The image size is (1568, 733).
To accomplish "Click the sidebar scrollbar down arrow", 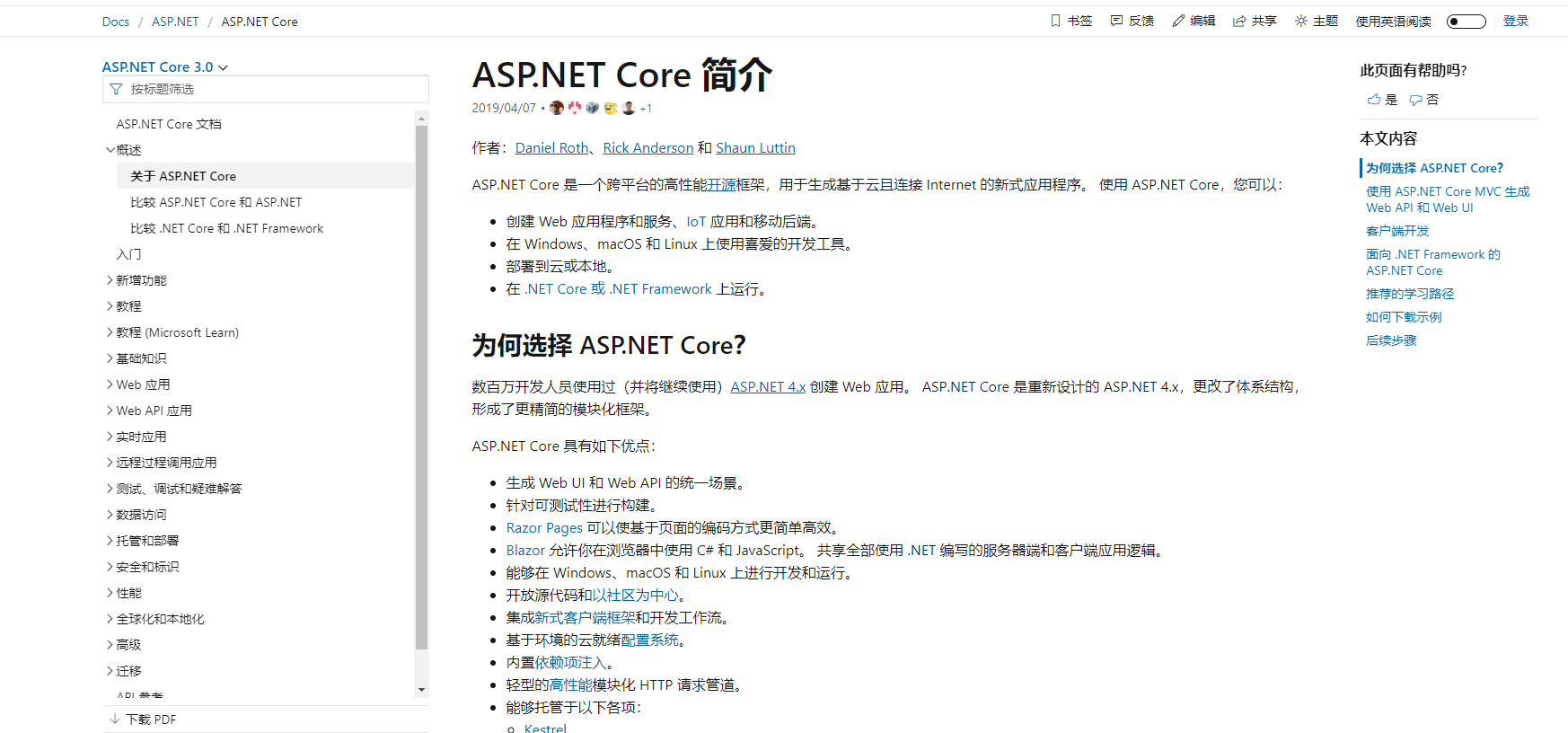I will coord(421,690).
